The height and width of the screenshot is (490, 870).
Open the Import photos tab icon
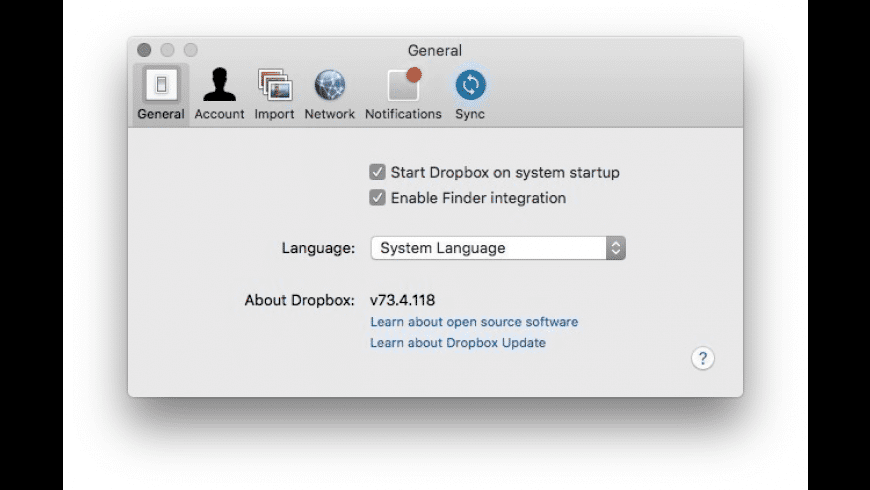(275, 85)
